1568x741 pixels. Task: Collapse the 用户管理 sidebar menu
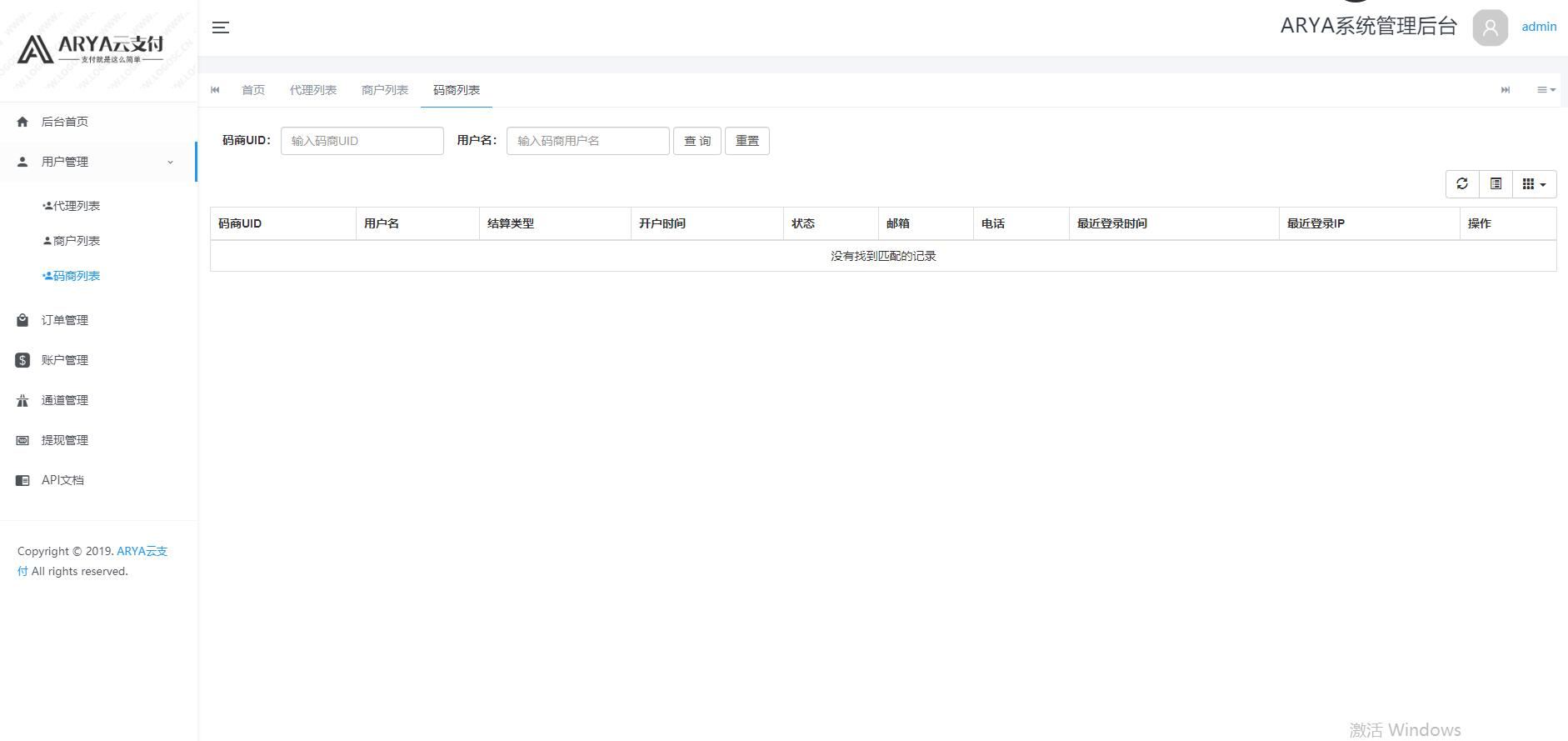tap(98, 162)
